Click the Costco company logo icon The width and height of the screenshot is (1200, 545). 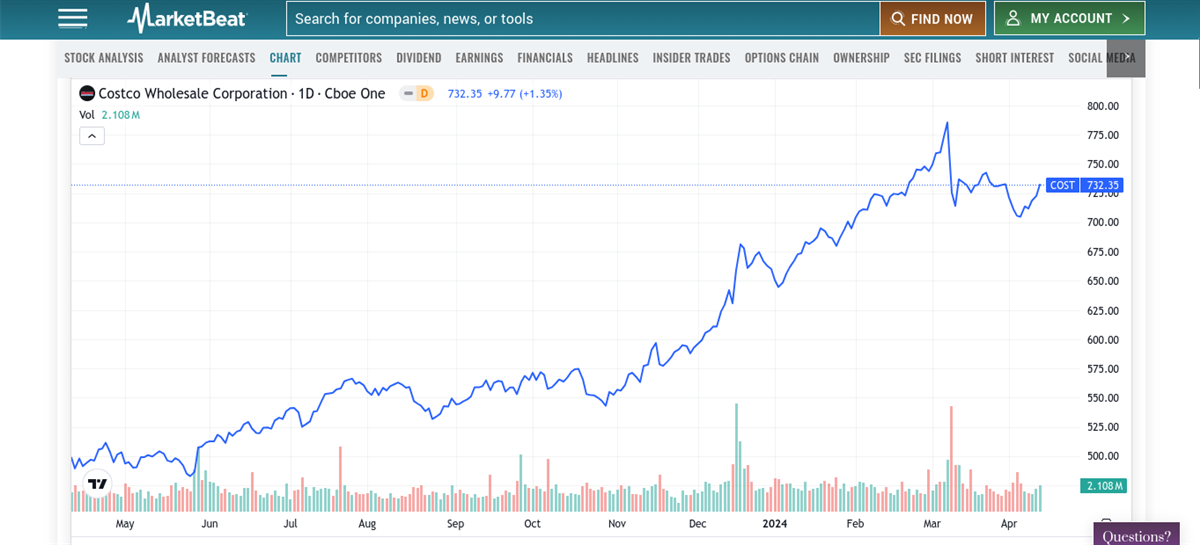point(87,94)
